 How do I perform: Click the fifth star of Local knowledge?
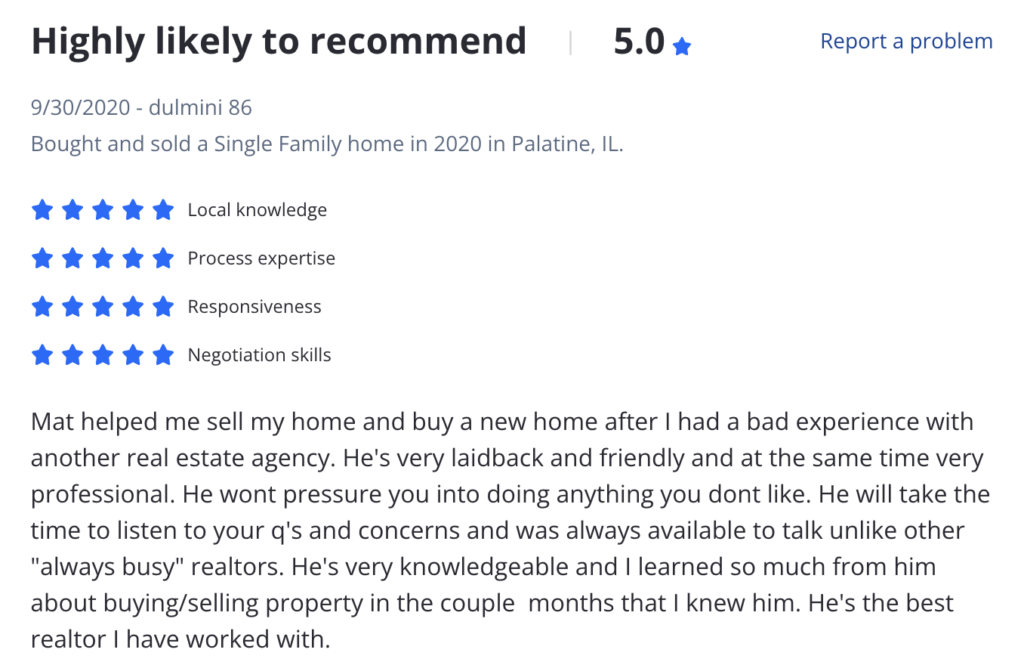[x=163, y=210]
